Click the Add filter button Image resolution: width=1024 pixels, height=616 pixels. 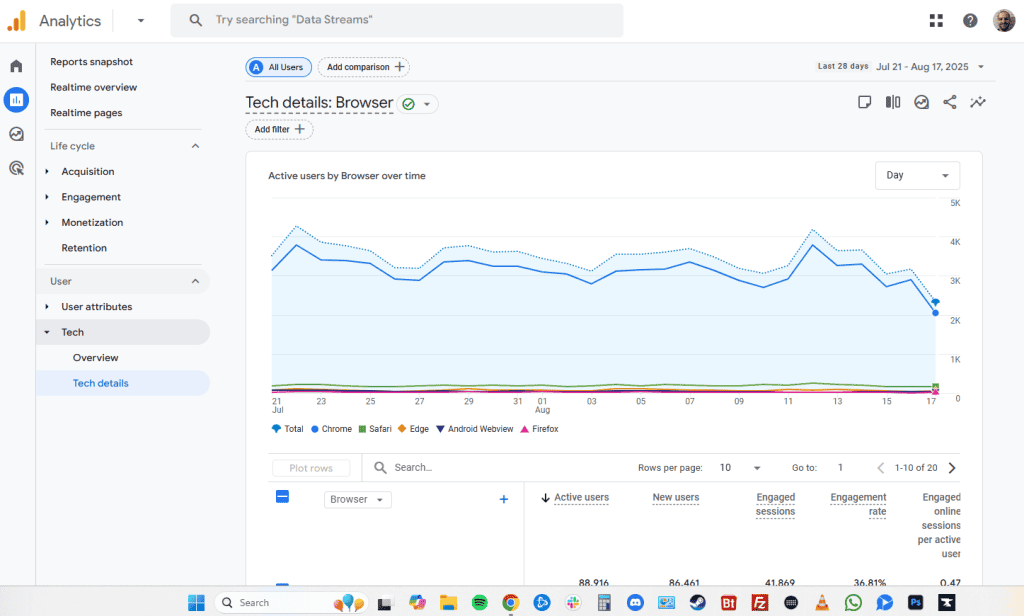[x=279, y=129]
